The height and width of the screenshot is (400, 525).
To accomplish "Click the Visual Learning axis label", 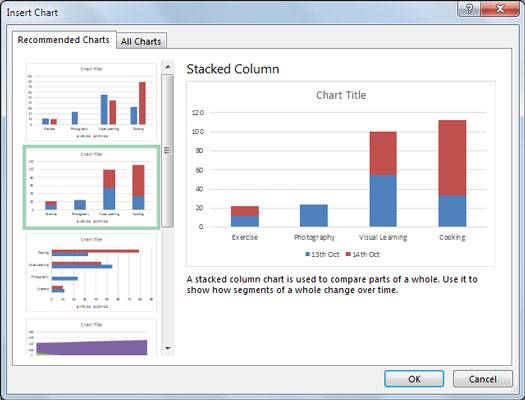I will click(x=383, y=237).
